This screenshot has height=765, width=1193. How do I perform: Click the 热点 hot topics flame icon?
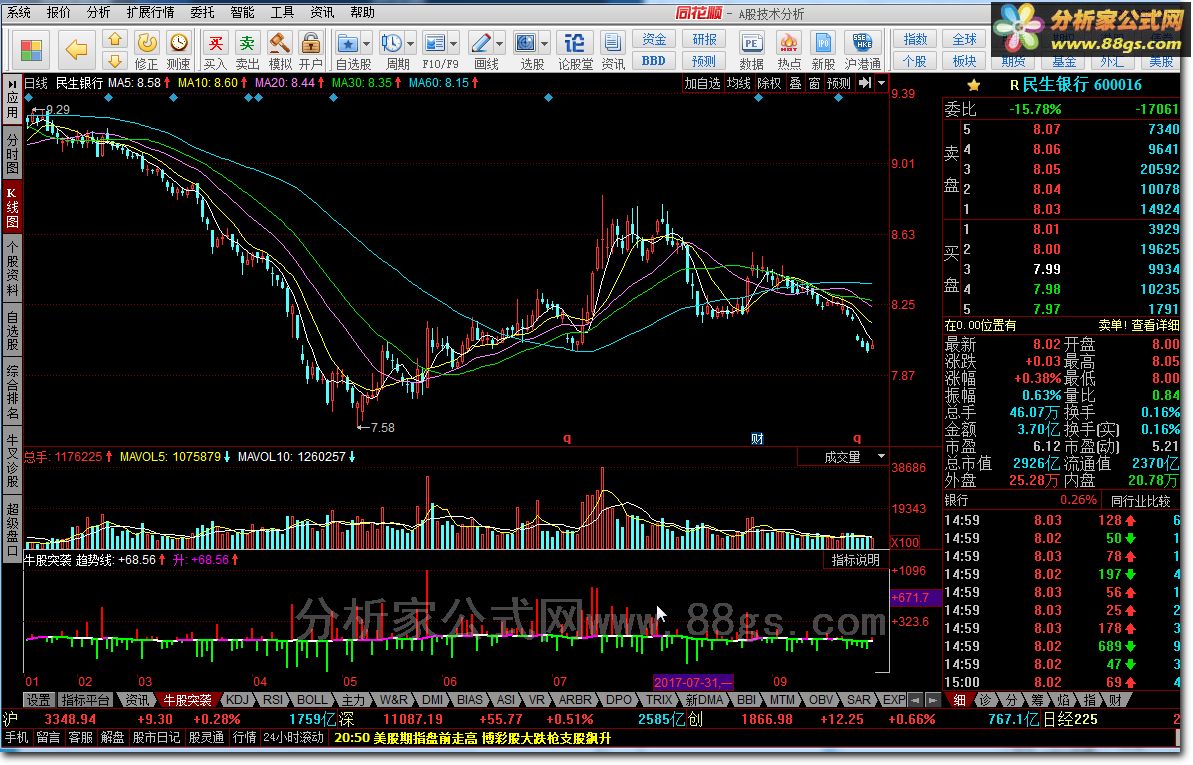click(x=789, y=50)
